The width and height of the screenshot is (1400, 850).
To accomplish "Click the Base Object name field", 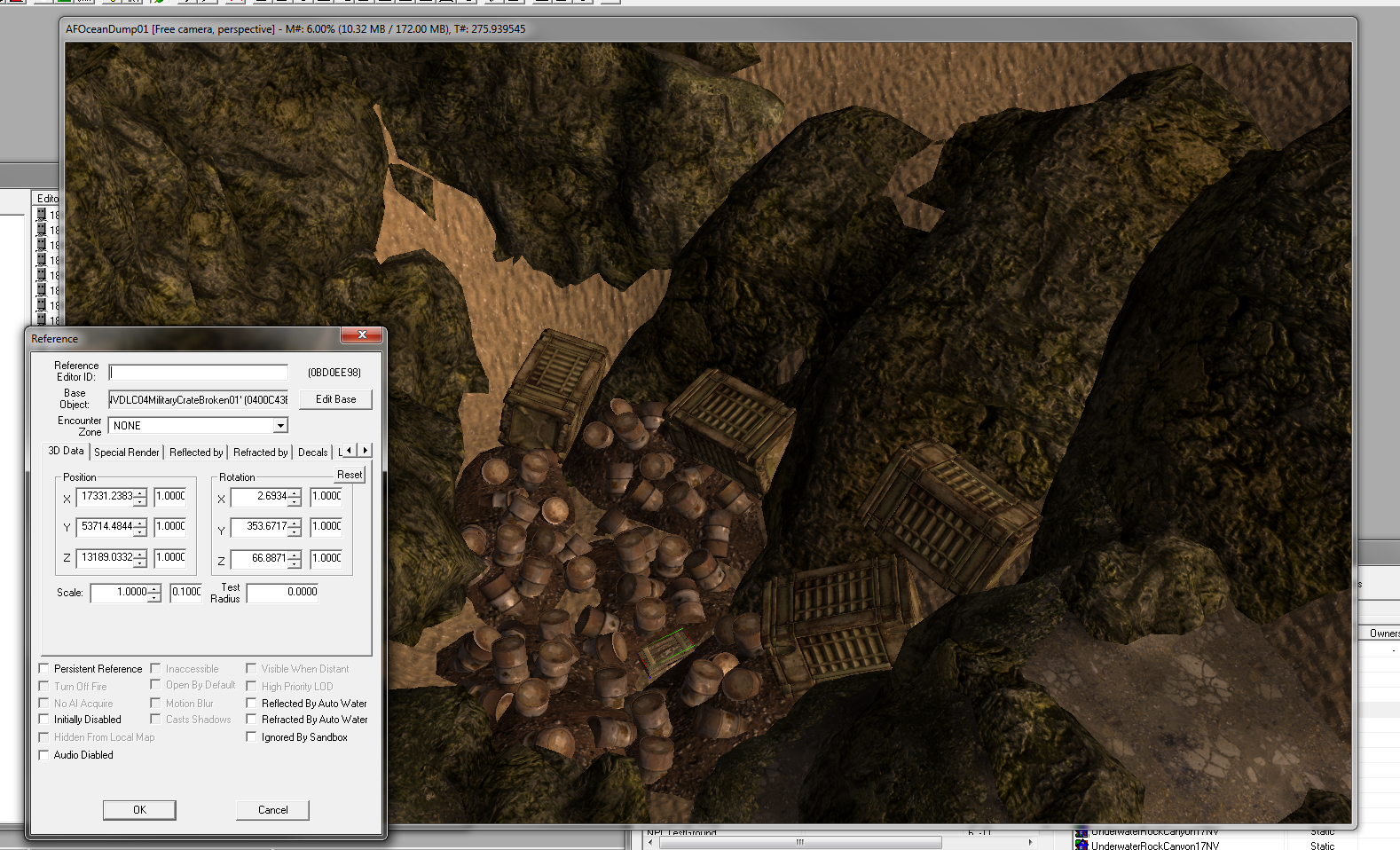I will point(198,399).
